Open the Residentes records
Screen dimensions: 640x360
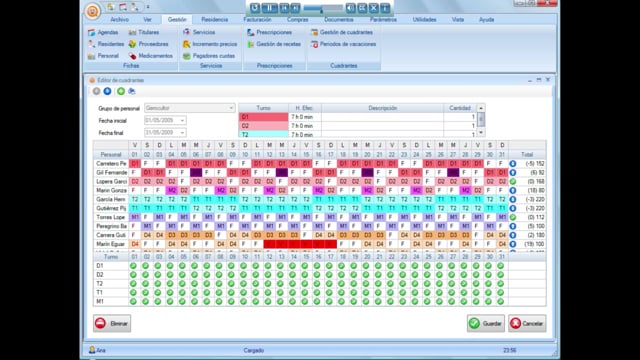click(106, 44)
